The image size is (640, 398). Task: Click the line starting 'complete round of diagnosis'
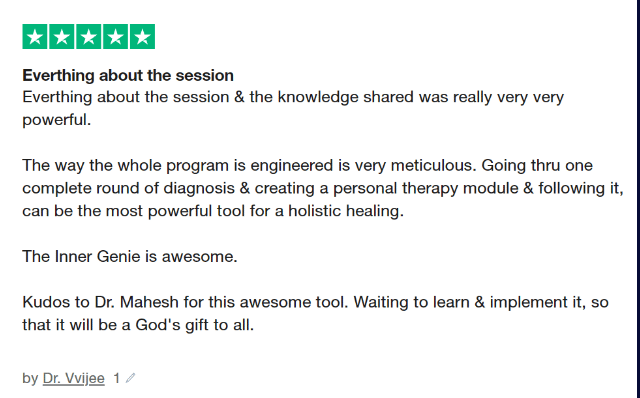tap(323, 188)
